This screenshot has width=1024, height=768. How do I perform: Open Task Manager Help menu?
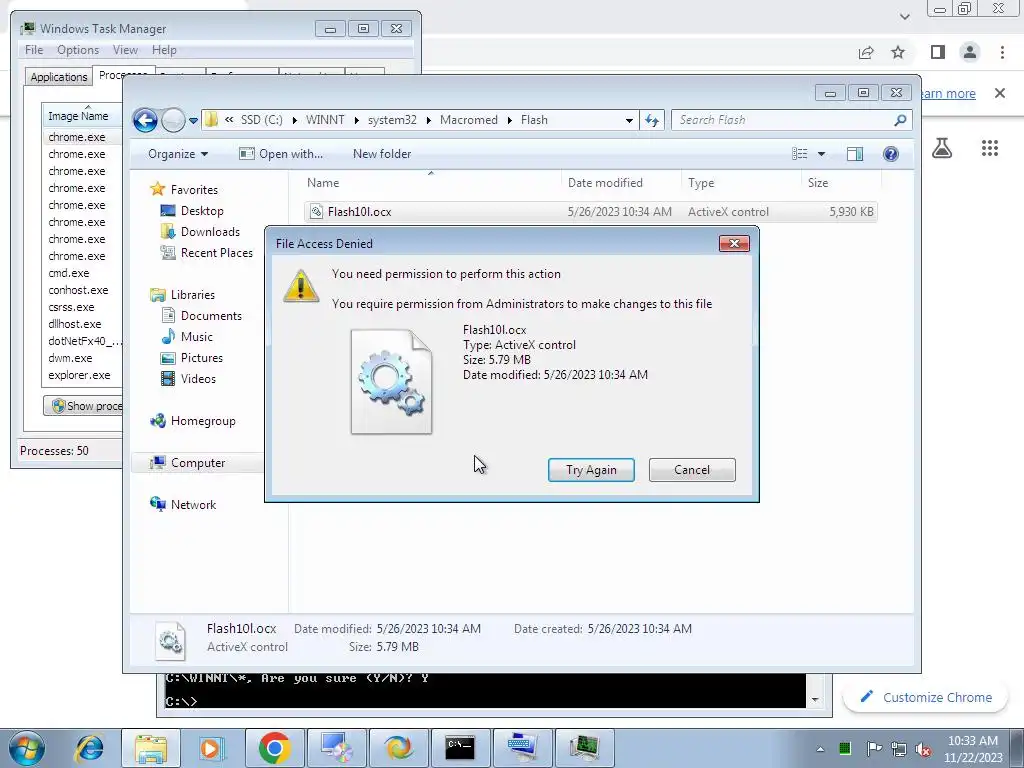tap(164, 50)
